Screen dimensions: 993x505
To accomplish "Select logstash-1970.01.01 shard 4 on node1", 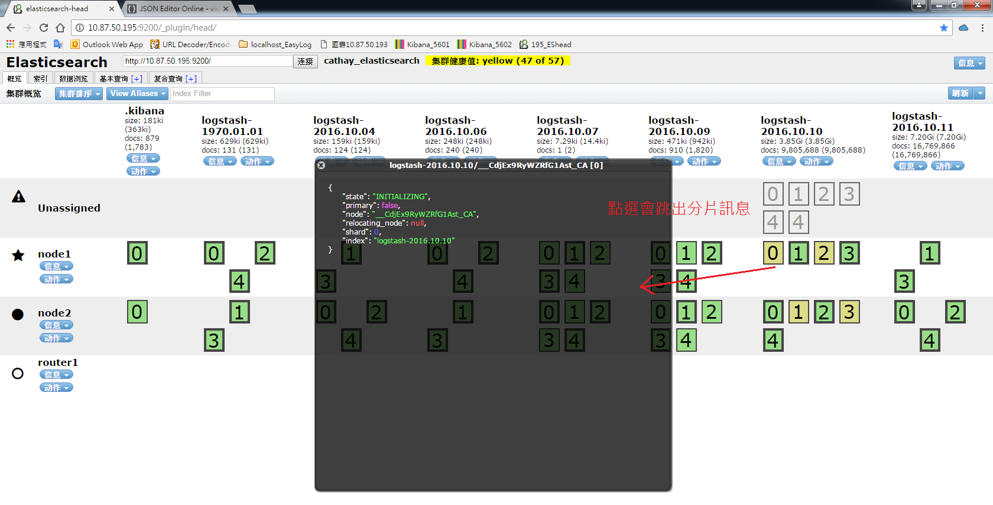I will coord(239,281).
